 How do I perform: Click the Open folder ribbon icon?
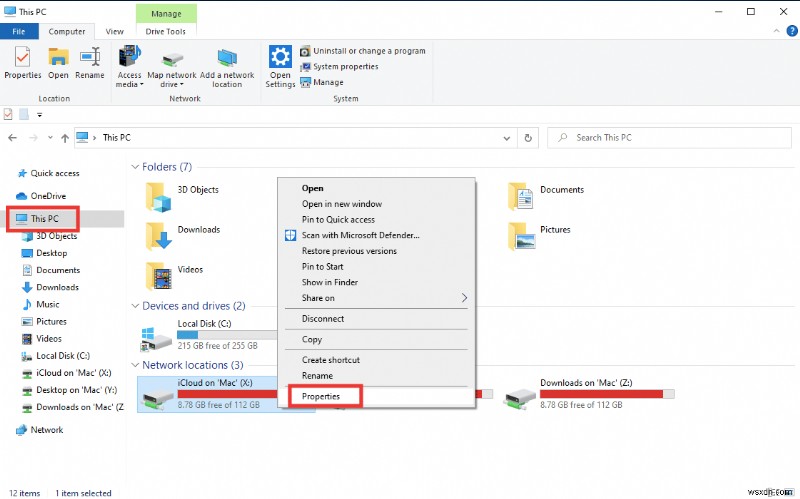click(x=58, y=57)
